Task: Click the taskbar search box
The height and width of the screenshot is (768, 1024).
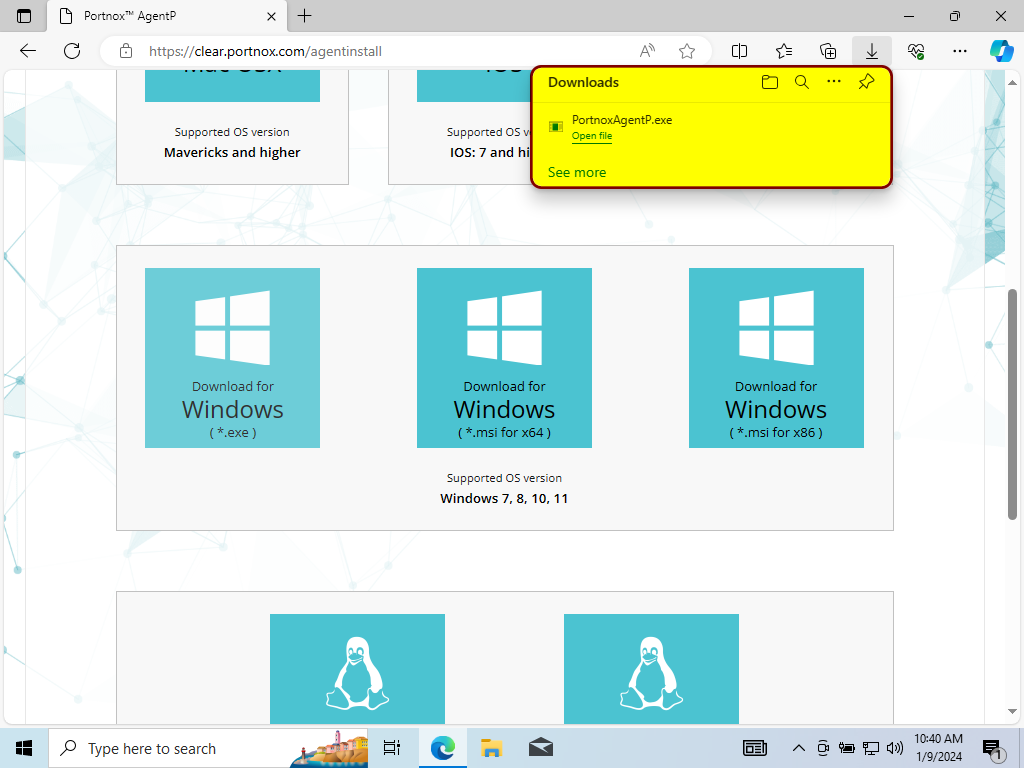Action: [x=208, y=748]
